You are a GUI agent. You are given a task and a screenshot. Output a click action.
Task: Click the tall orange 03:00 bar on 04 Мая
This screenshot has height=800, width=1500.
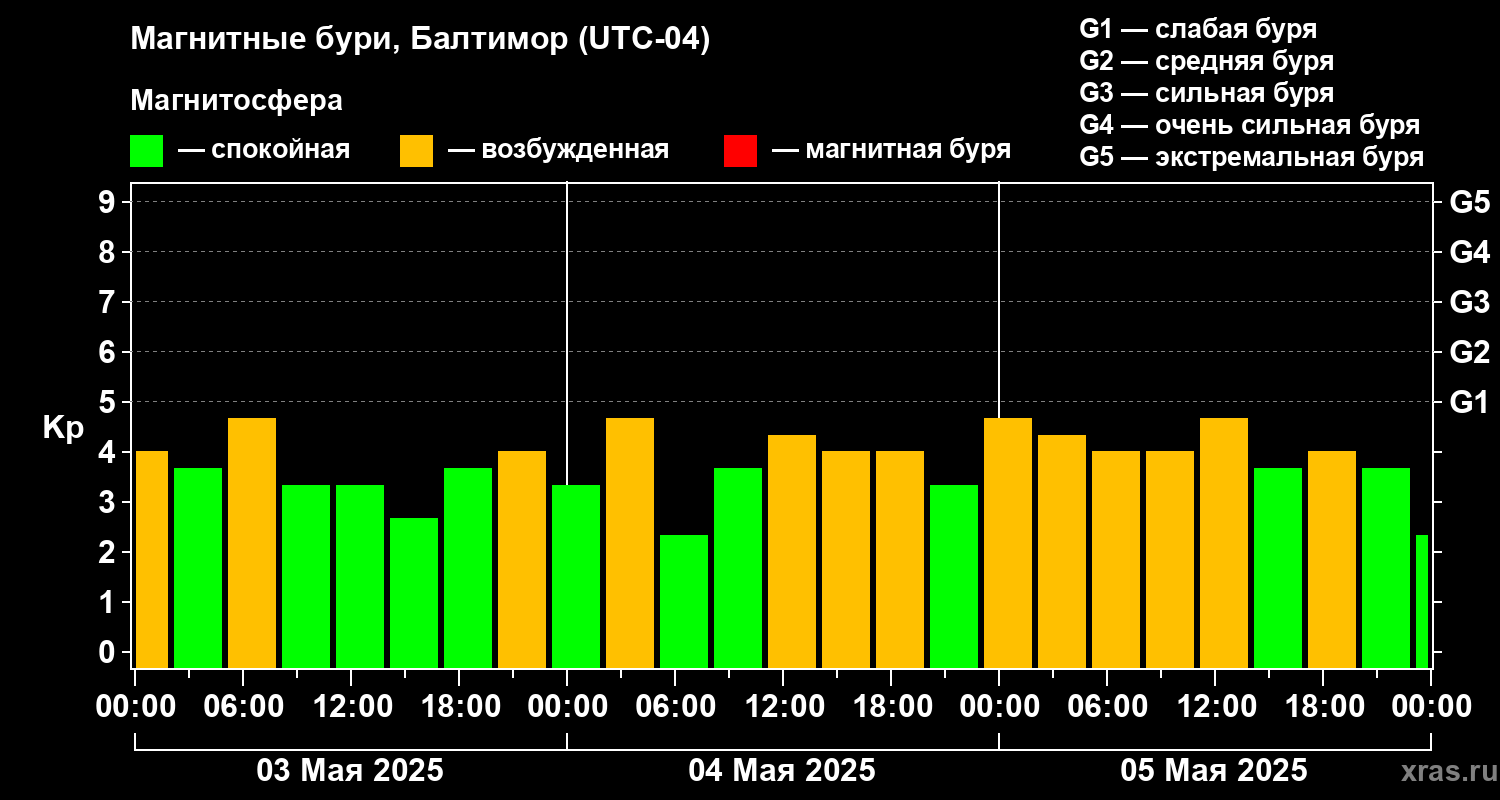(x=630, y=543)
